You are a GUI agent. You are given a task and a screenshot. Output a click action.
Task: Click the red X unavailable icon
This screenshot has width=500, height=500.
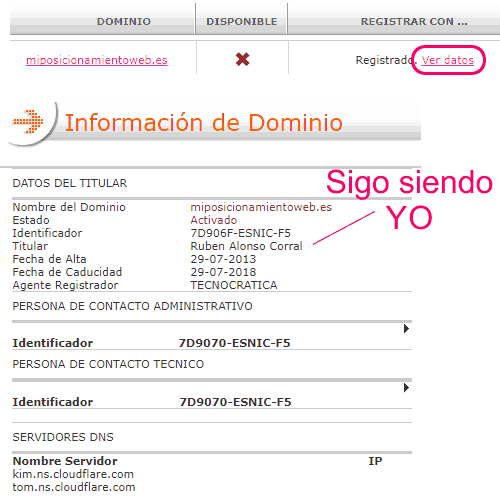pyautogui.click(x=242, y=60)
